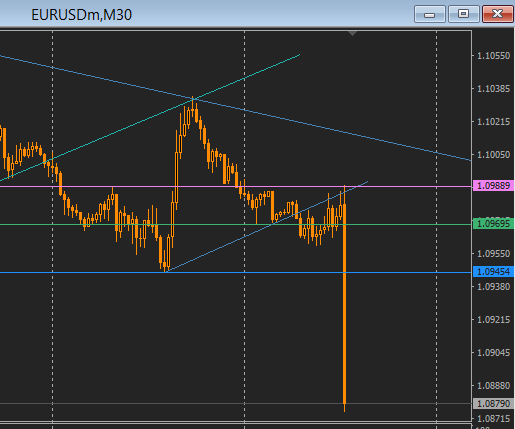Maximize the EURUSDm,M30 chart window
The width and height of the screenshot is (515, 429).
coord(463,14)
